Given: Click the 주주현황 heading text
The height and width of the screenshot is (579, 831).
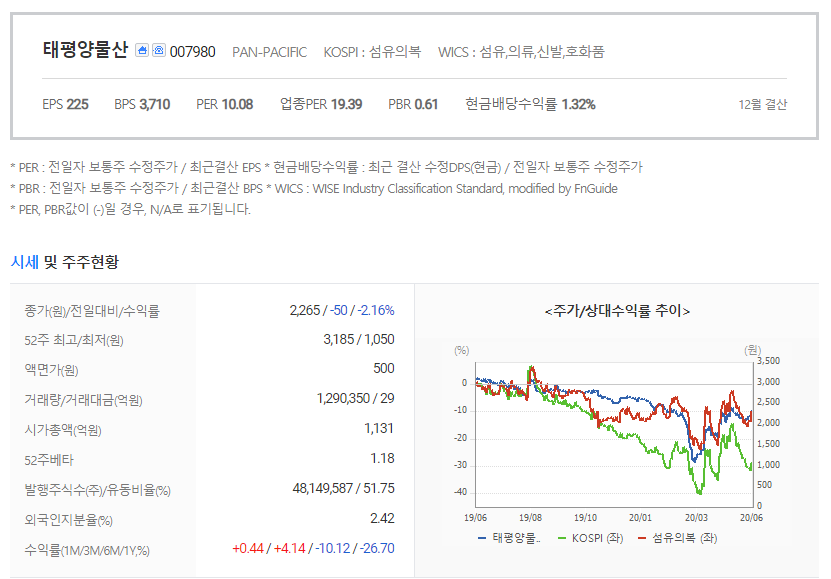Looking at the screenshot, I should 90,262.
